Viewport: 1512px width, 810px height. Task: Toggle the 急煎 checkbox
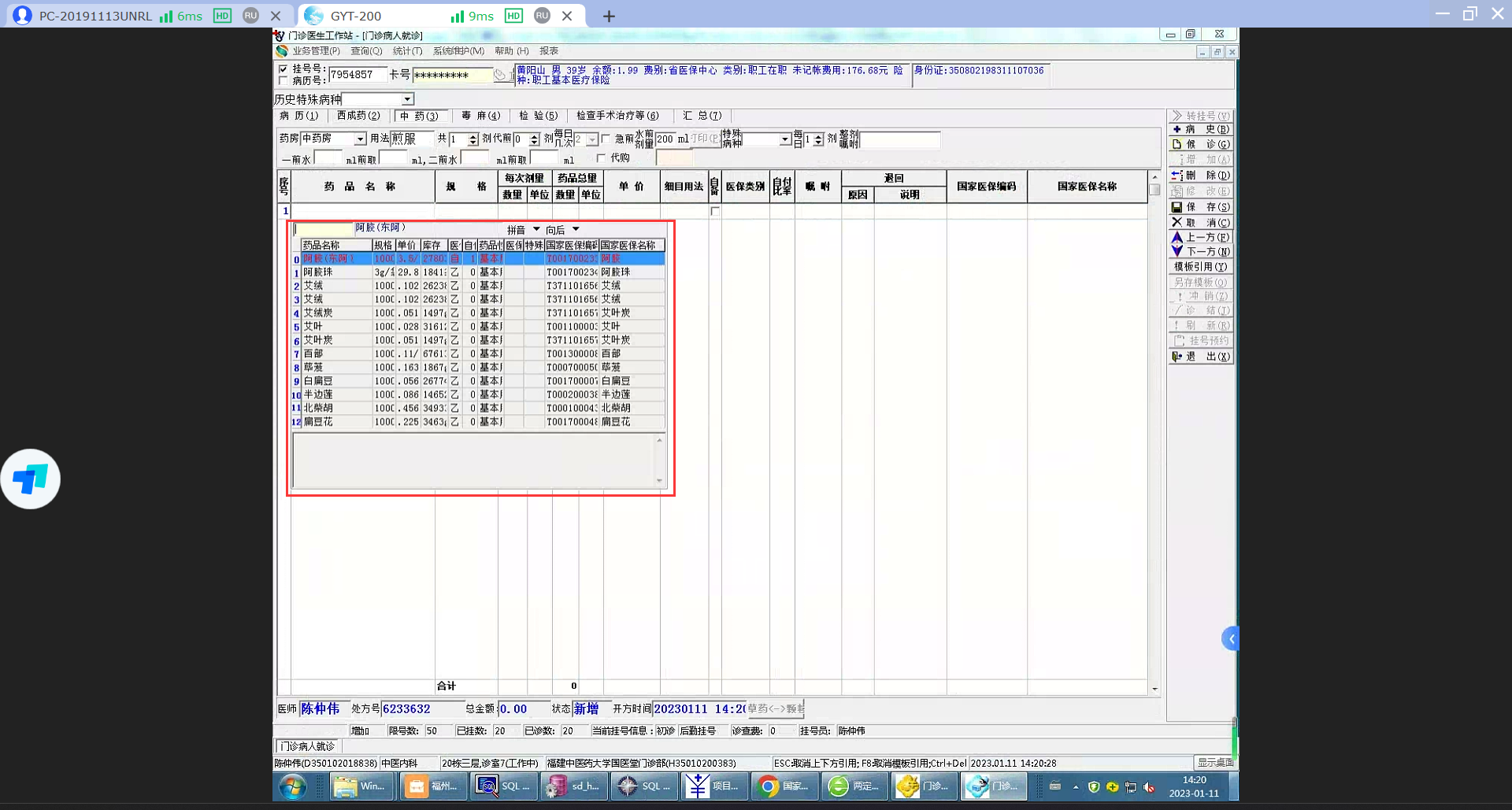pos(606,139)
